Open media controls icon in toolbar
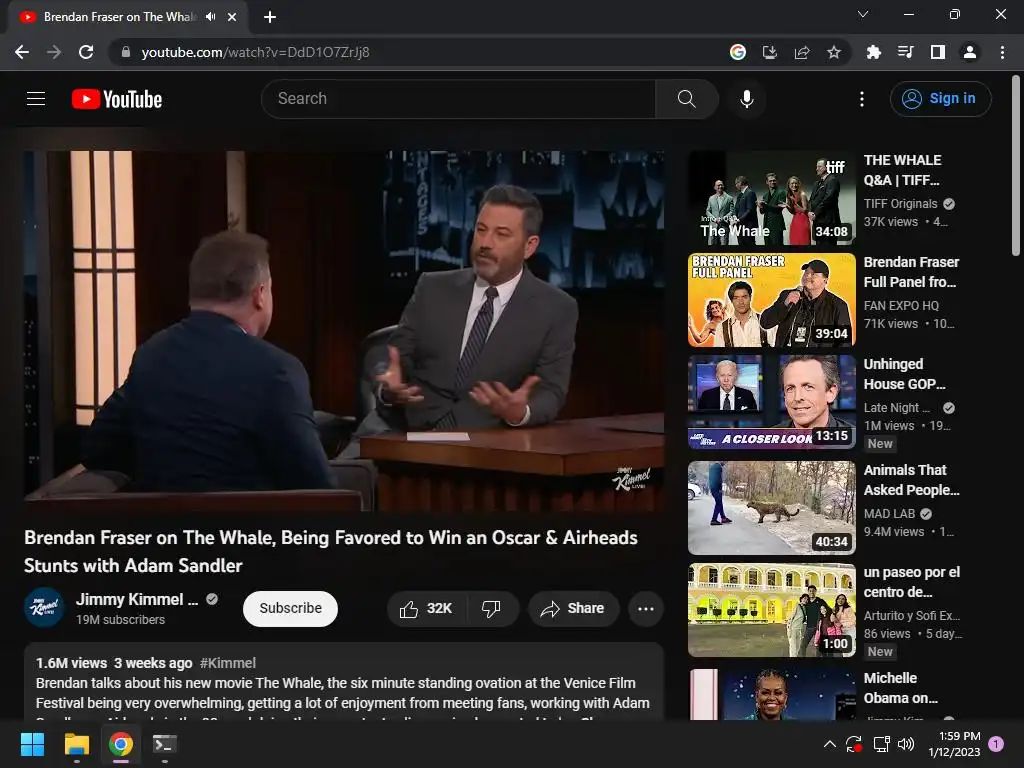 pos(905,52)
